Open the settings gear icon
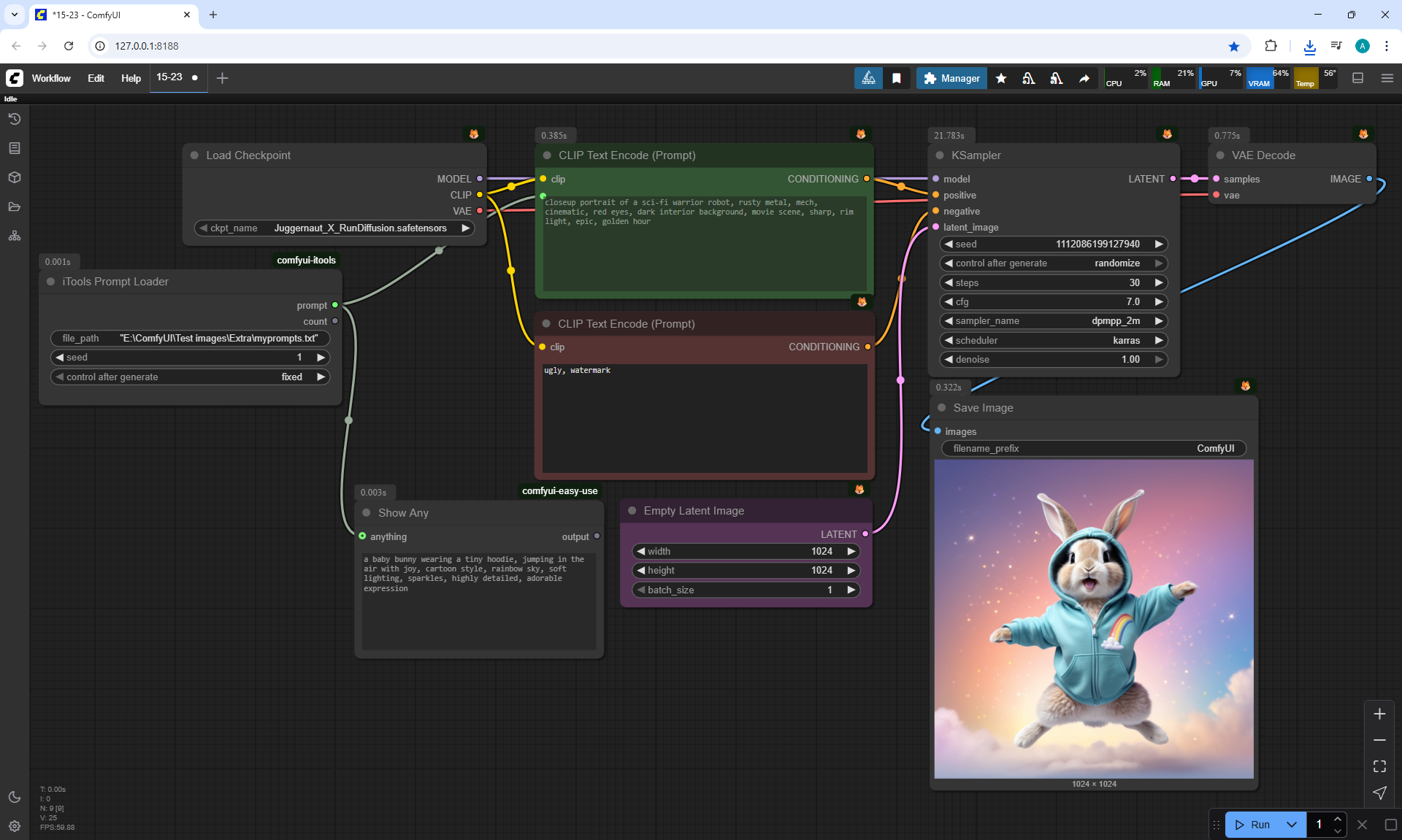 tap(15, 826)
